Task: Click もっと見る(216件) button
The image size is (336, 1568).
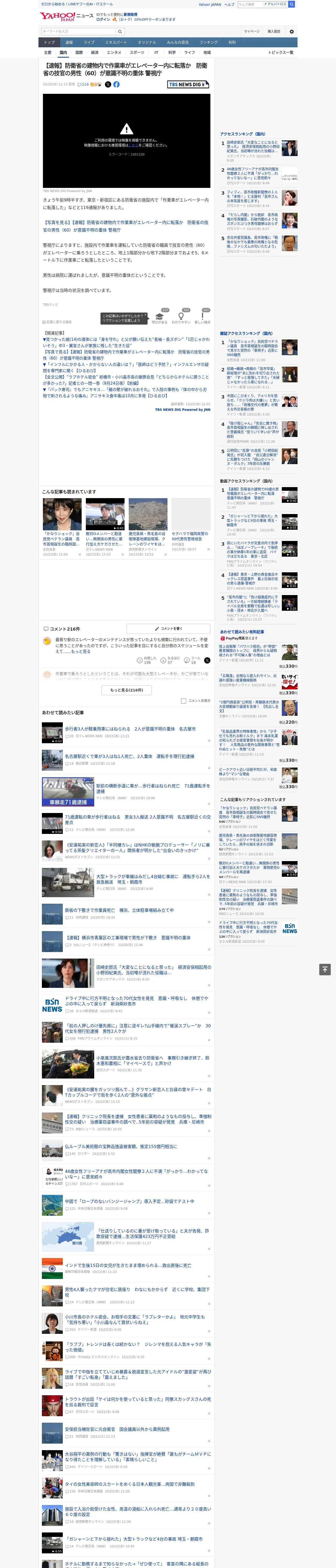Action: (127, 690)
